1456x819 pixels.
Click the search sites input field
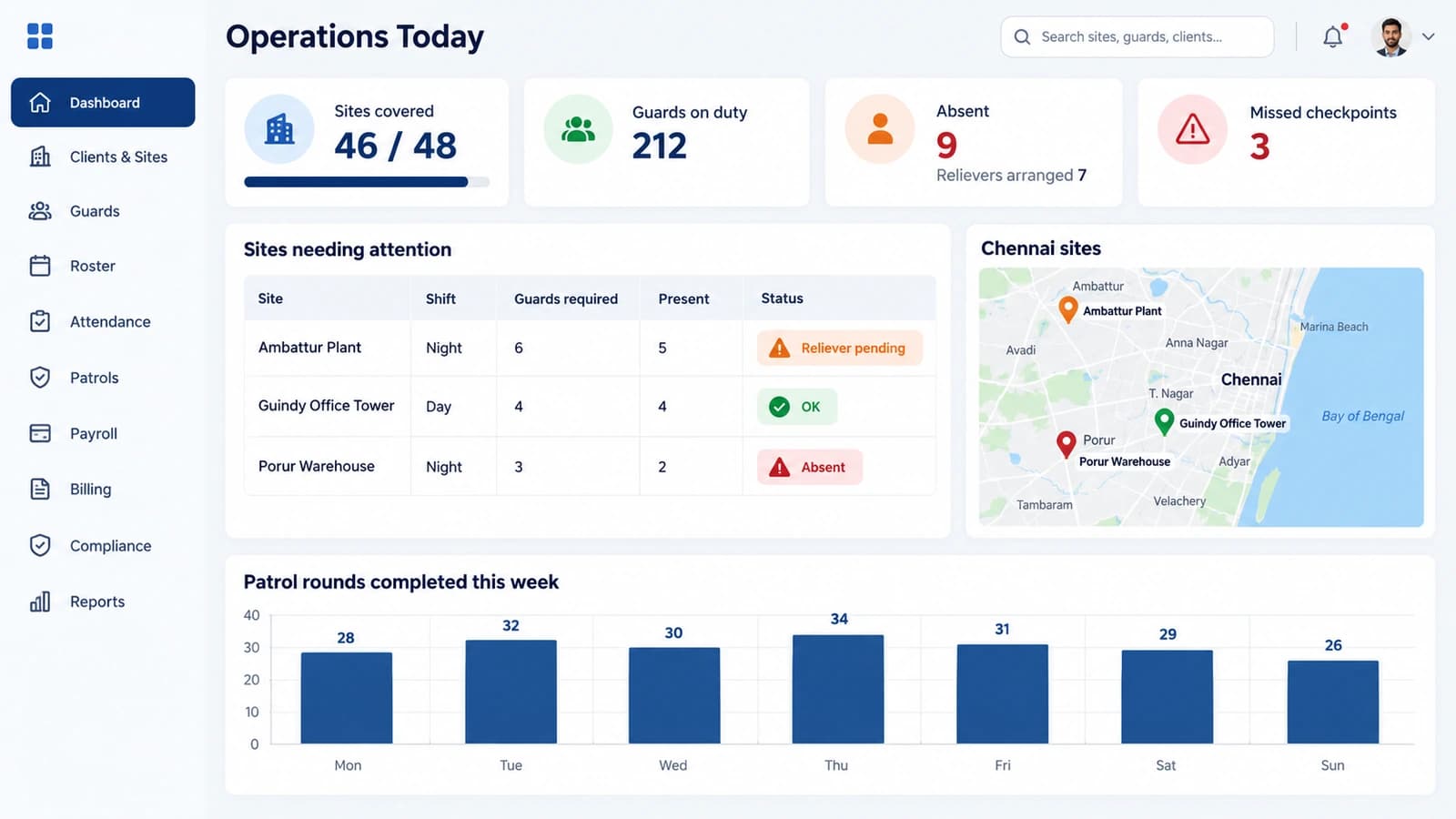(x=1137, y=37)
